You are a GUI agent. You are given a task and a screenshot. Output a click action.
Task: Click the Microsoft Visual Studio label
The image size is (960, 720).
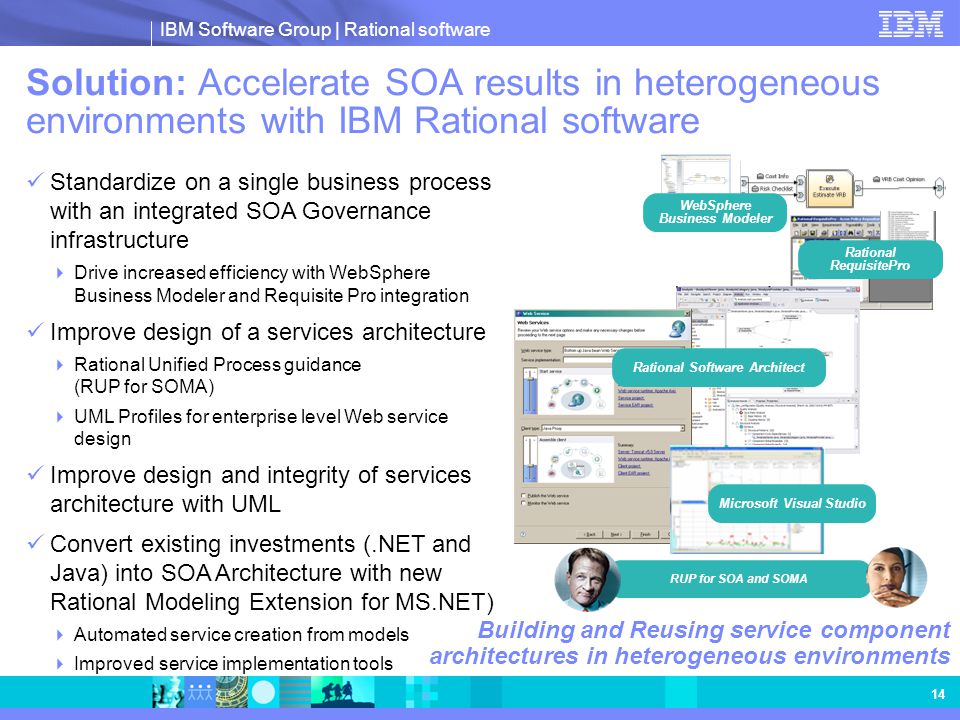pyautogui.click(x=792, y=503)
